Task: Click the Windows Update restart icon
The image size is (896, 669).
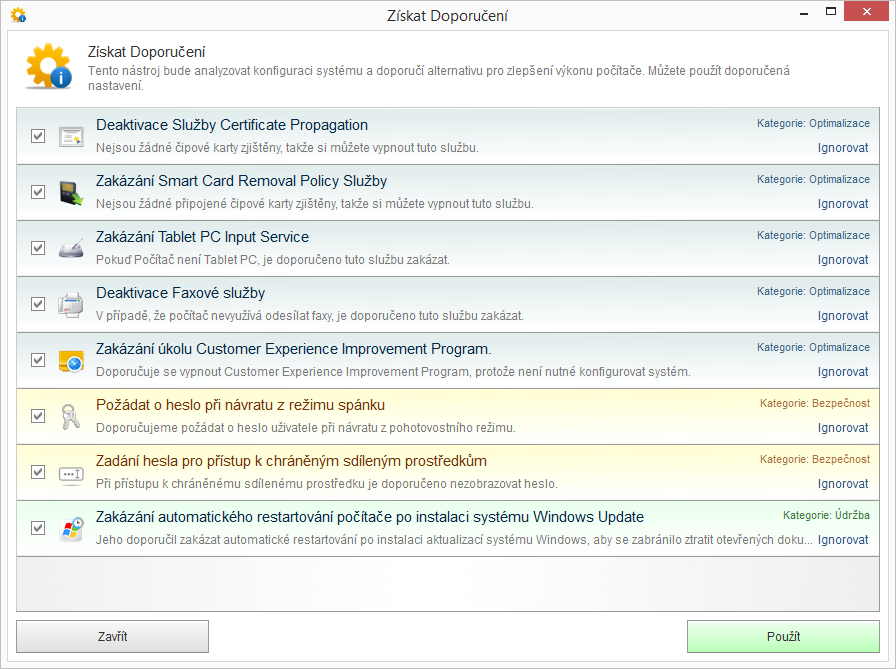Action: point(70,528)
